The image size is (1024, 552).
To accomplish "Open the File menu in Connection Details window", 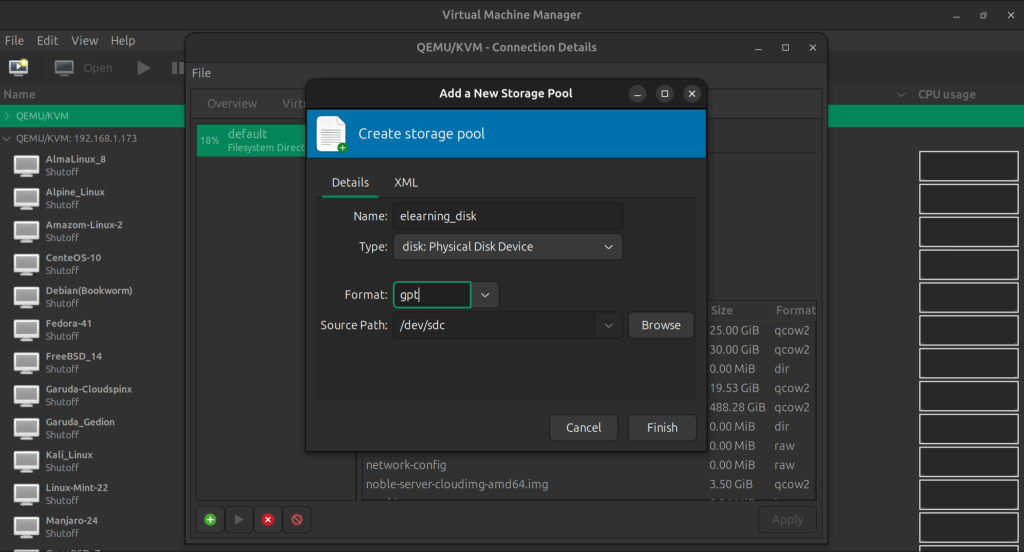I will [201, 73].
